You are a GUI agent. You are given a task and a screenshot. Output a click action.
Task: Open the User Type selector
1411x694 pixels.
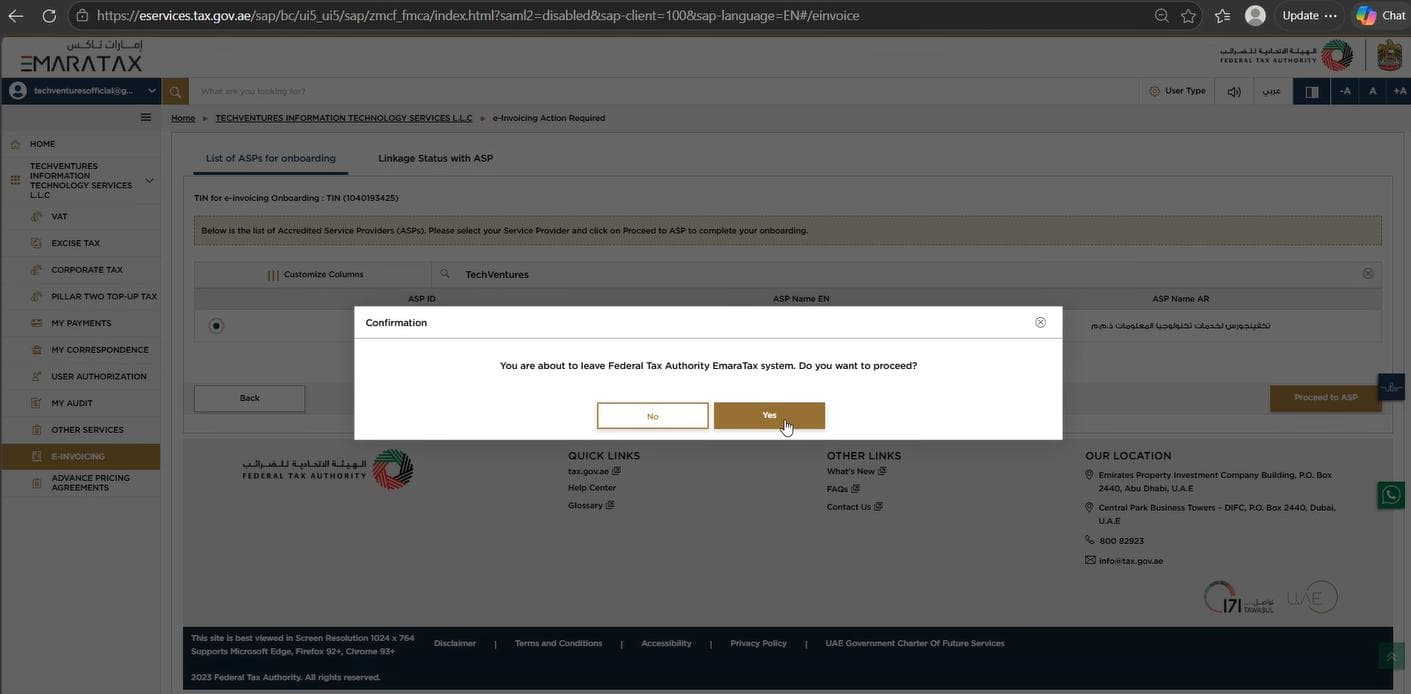coord(1177,91)
